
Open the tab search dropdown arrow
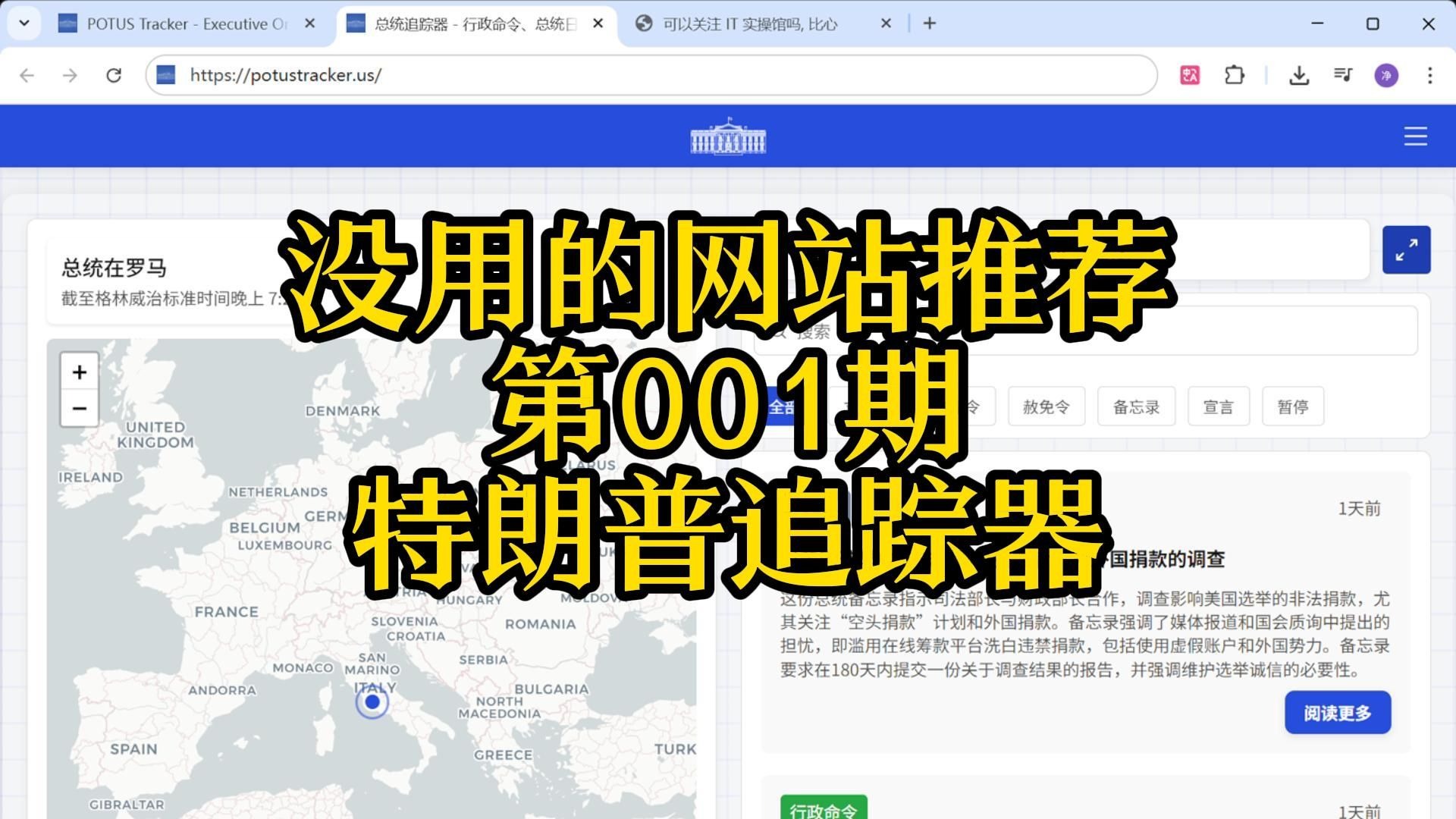[24, 24]
